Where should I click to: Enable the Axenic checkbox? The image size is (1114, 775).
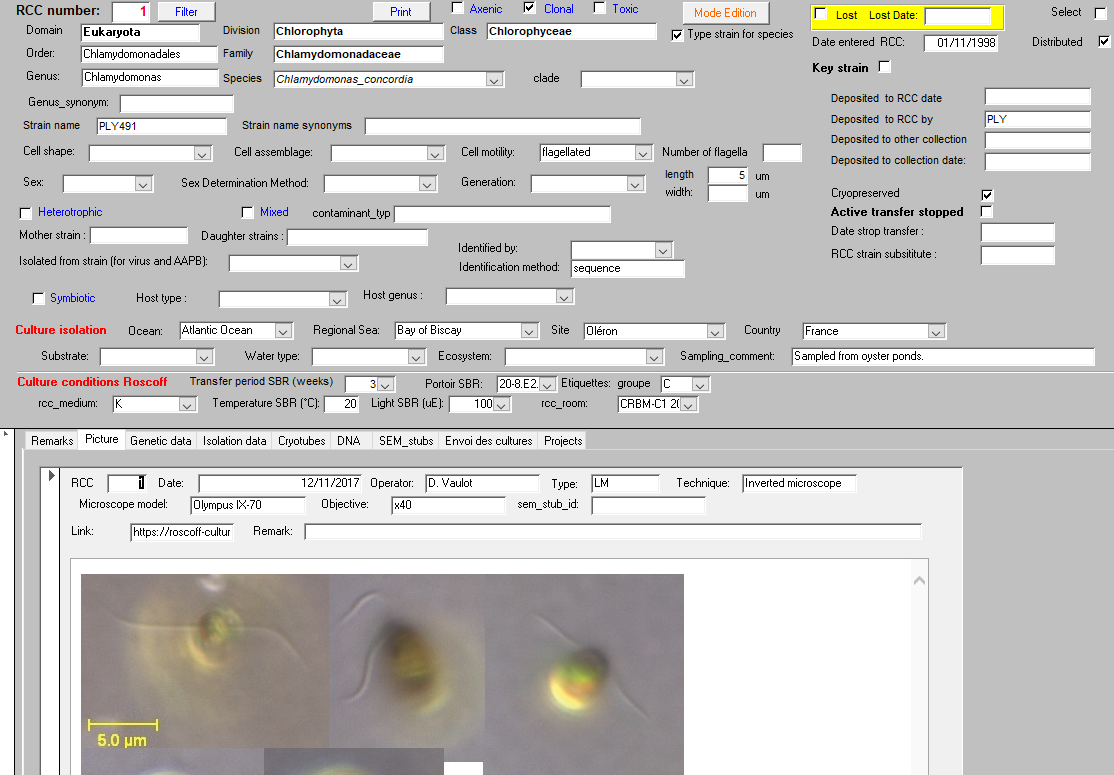458,9
